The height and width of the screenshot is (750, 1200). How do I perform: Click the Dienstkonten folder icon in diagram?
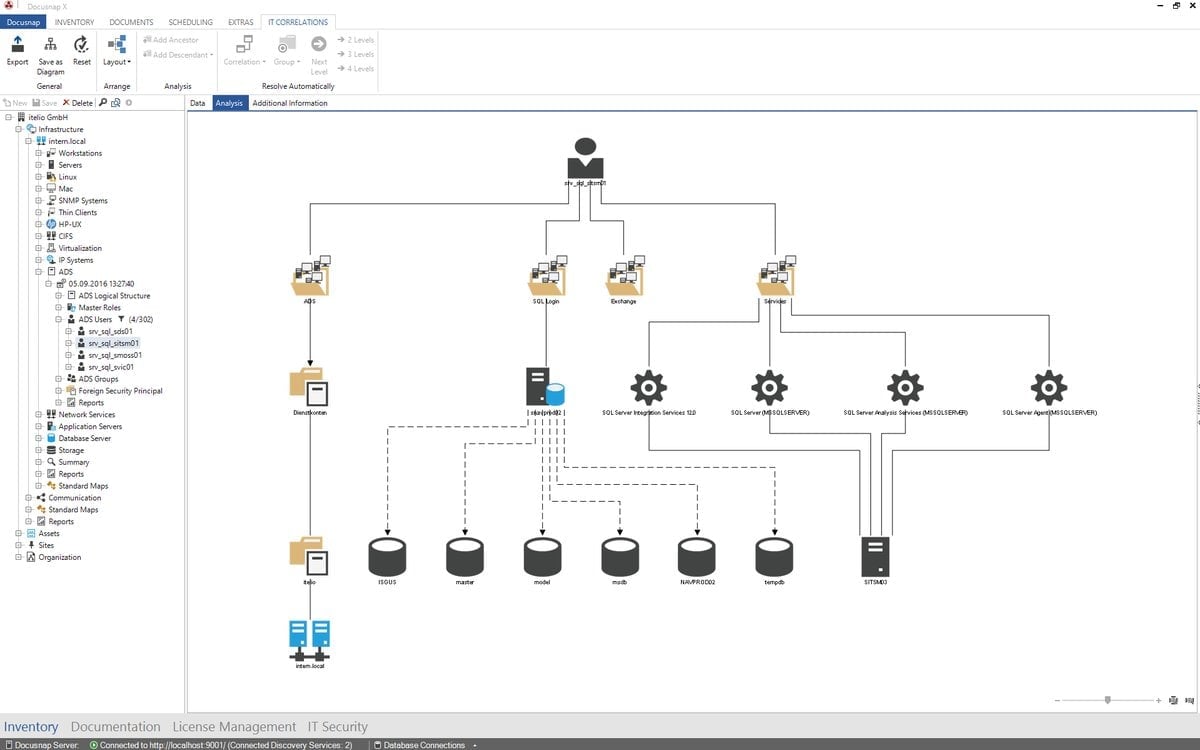click(x=309, y=388)
